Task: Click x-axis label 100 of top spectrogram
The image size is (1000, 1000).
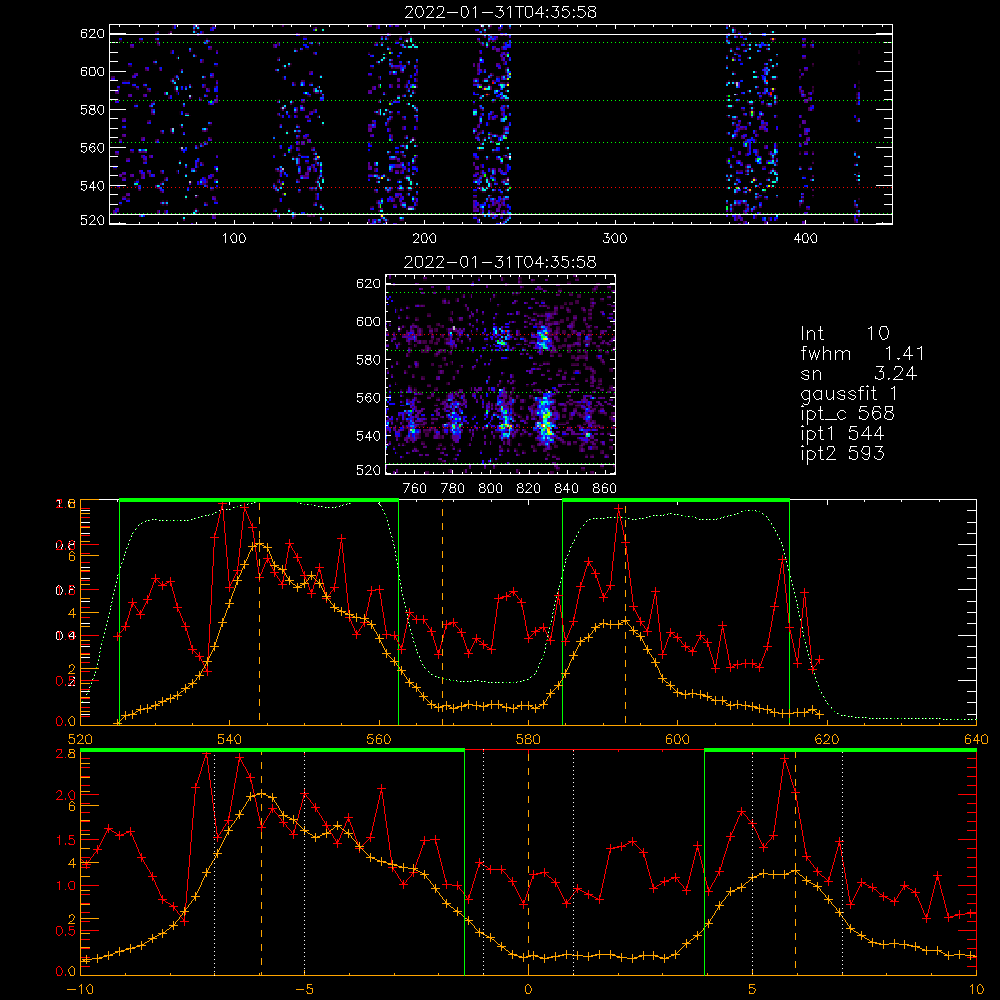Action: click(234, 239)
